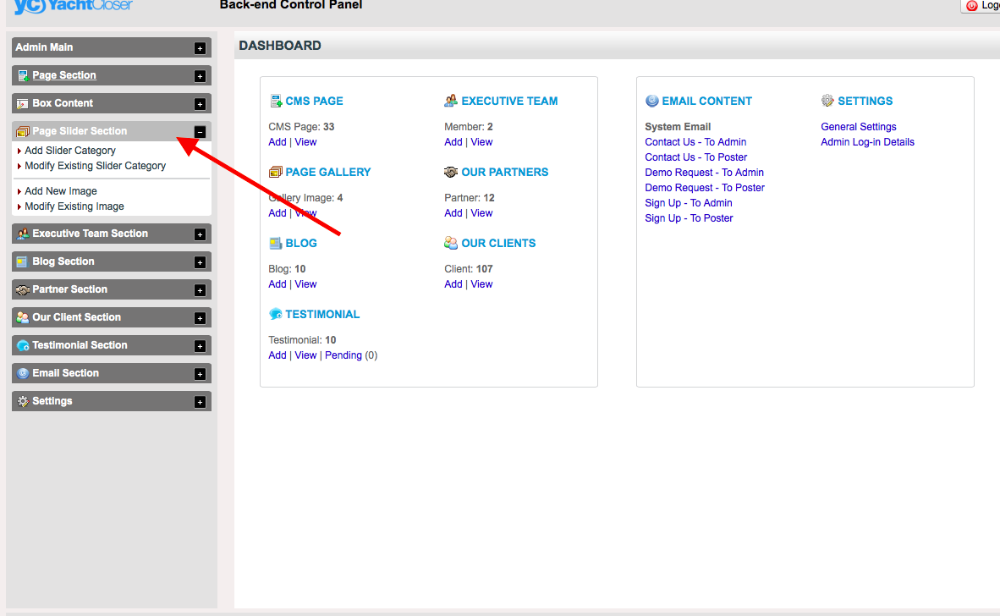The height and width of the screenshot is (616, 1000).
Task: Click the EMAIL CONTENT heading
Action: [x=707, y=101]
